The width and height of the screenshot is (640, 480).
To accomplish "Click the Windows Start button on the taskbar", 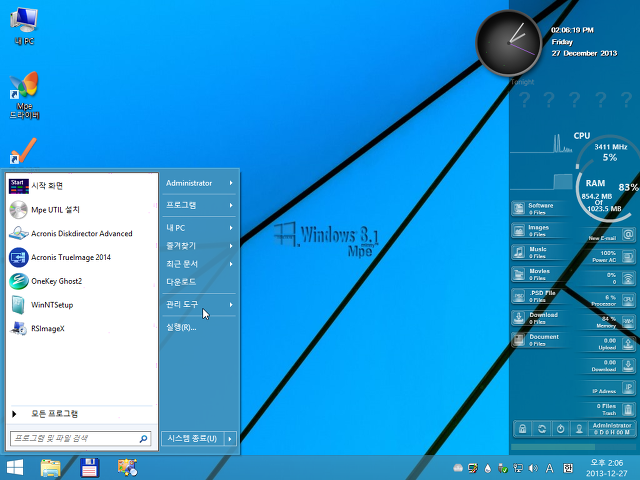I will point(15,468).
